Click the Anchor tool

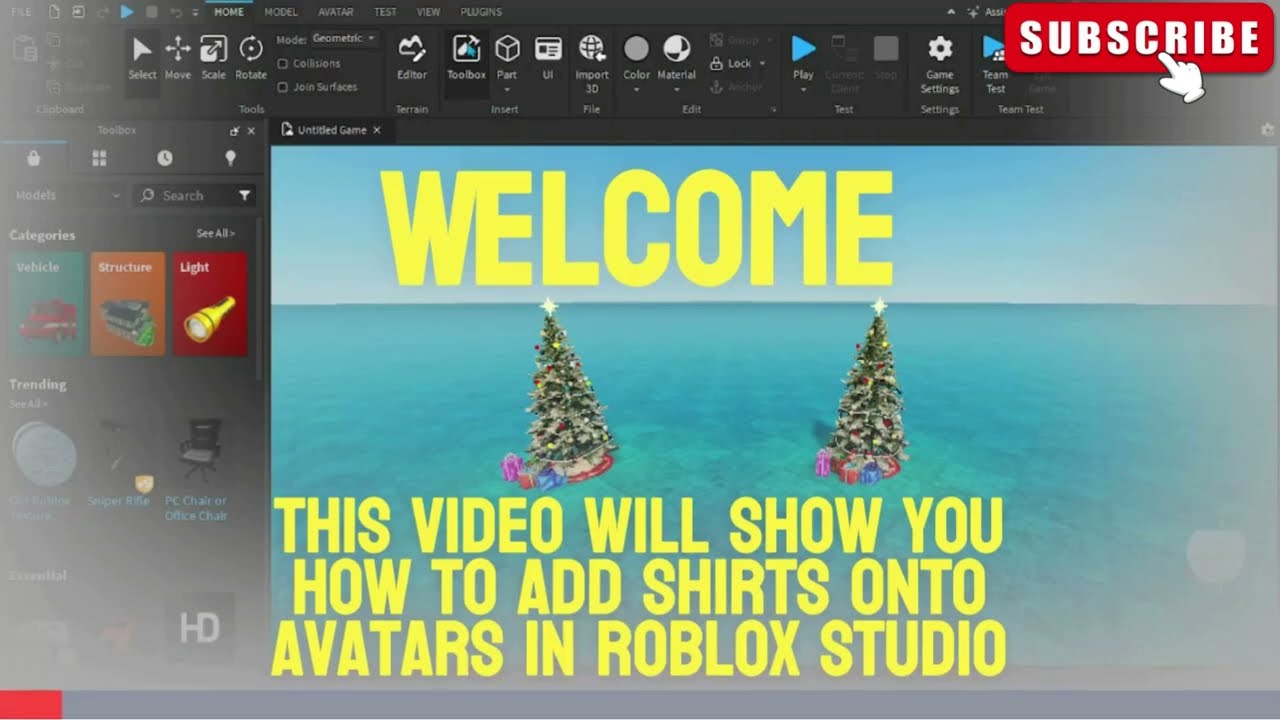pos(737,87)
